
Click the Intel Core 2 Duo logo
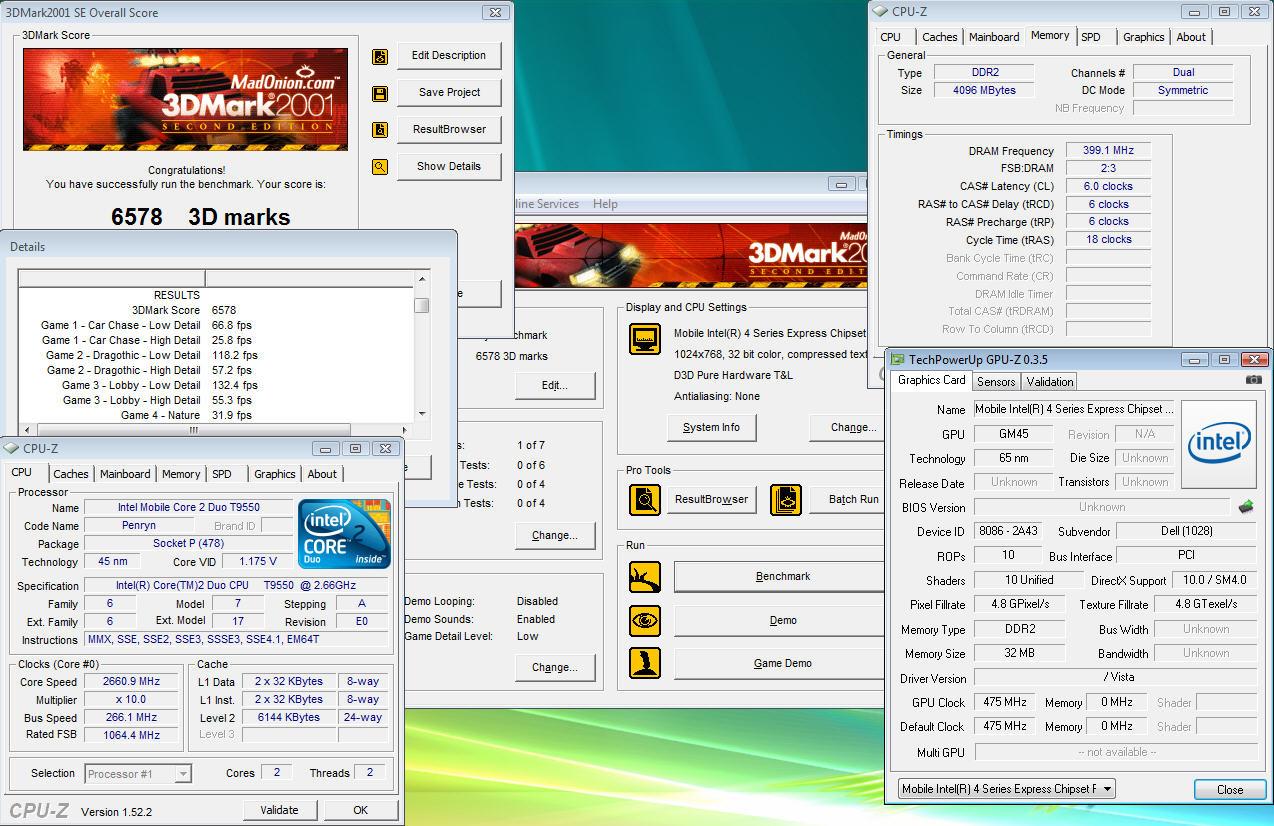coord(345,535)
